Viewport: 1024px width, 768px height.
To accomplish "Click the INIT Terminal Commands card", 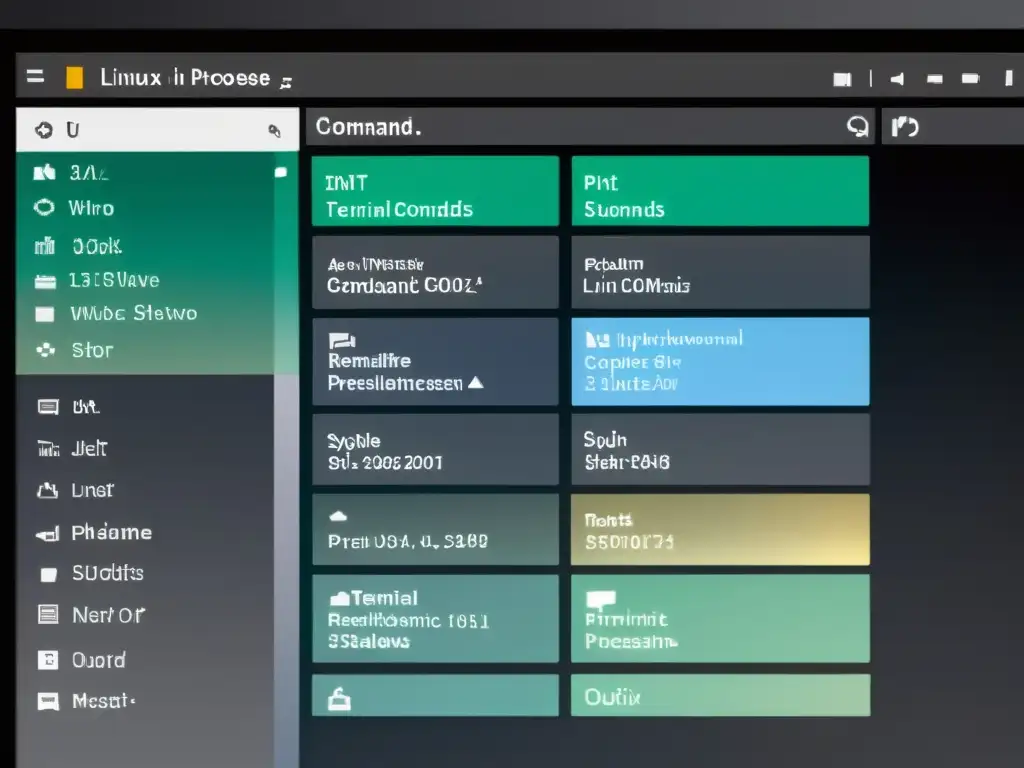I will (435, 190).
